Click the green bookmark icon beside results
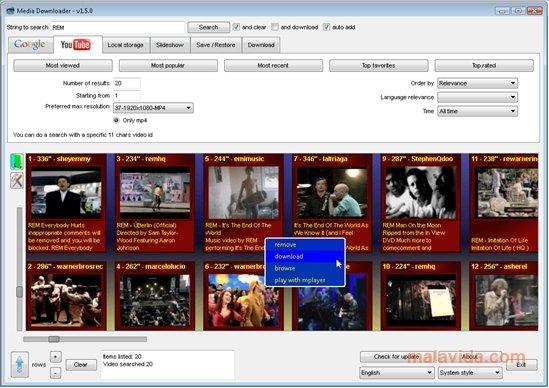 click(x=16, y=162)
